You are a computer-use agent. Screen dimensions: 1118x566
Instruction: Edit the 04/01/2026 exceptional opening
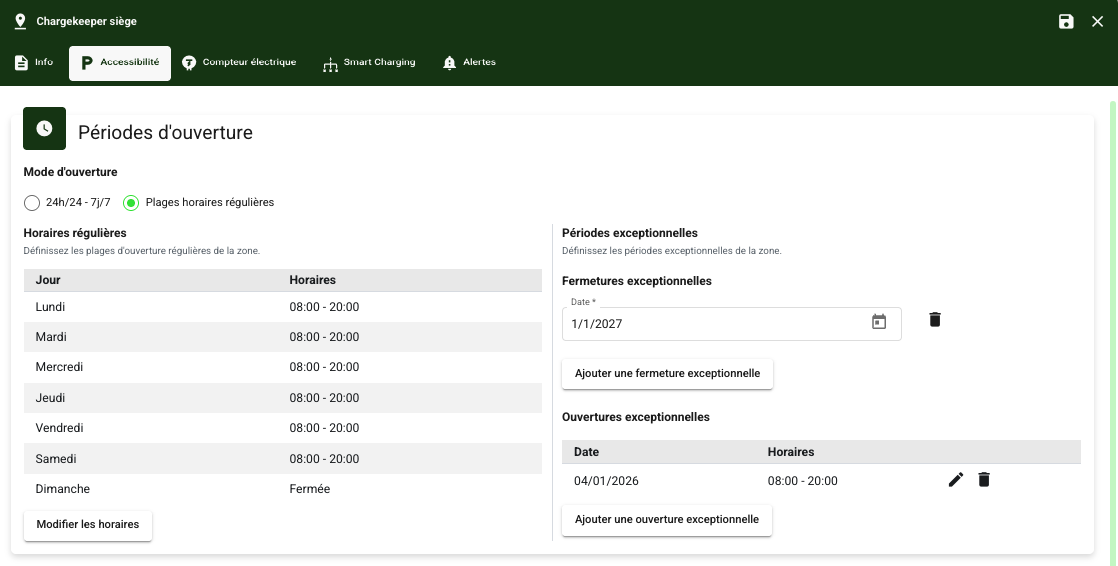point(956,480)
